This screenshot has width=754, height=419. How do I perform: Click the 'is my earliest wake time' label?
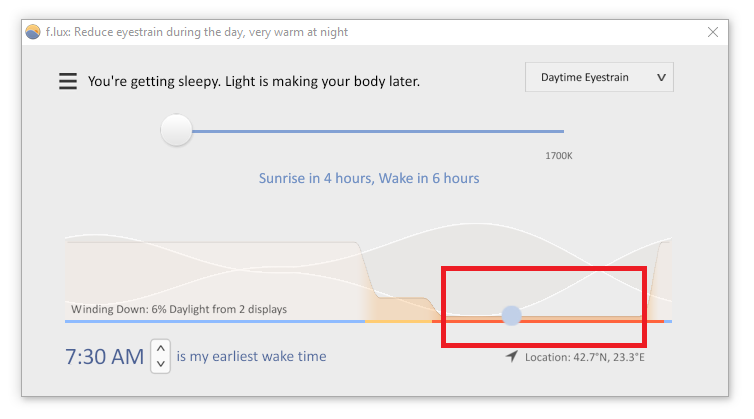point(251,356)
